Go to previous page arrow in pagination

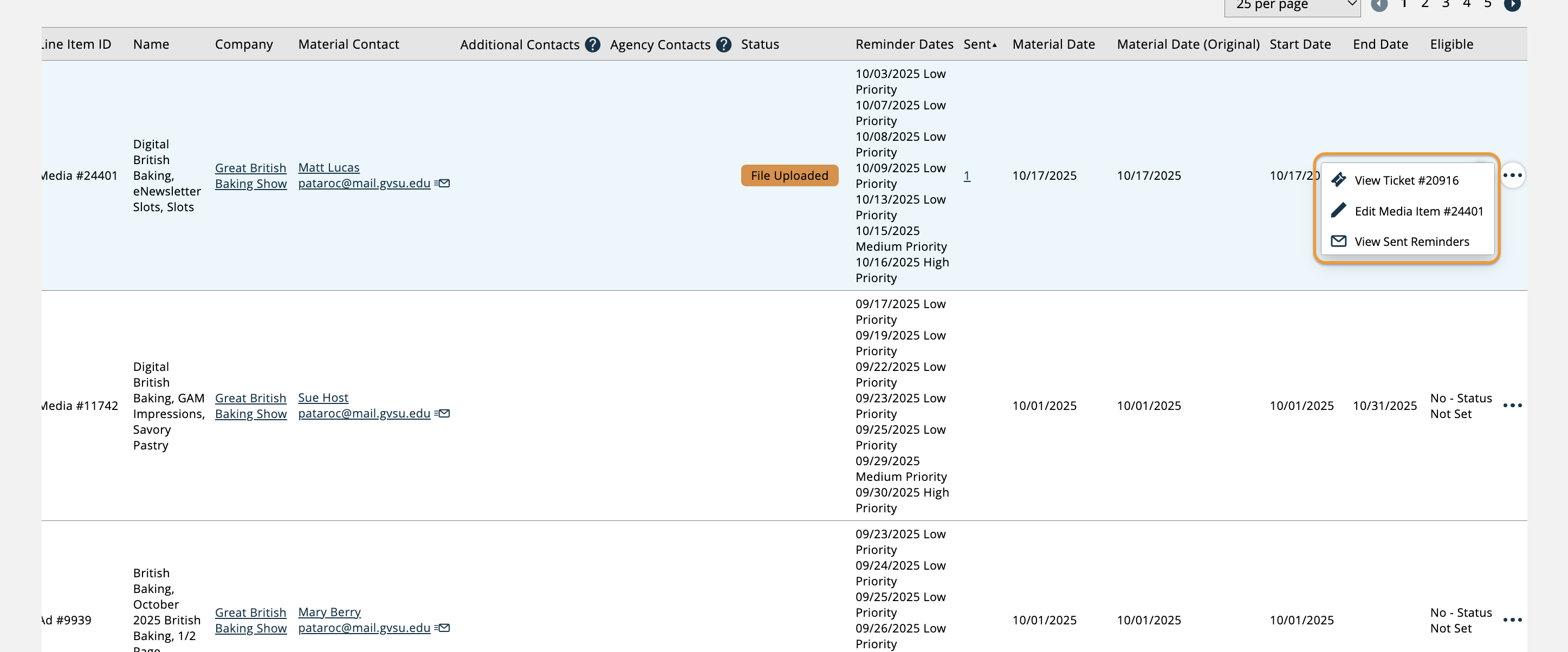[x=1379, y=5]
